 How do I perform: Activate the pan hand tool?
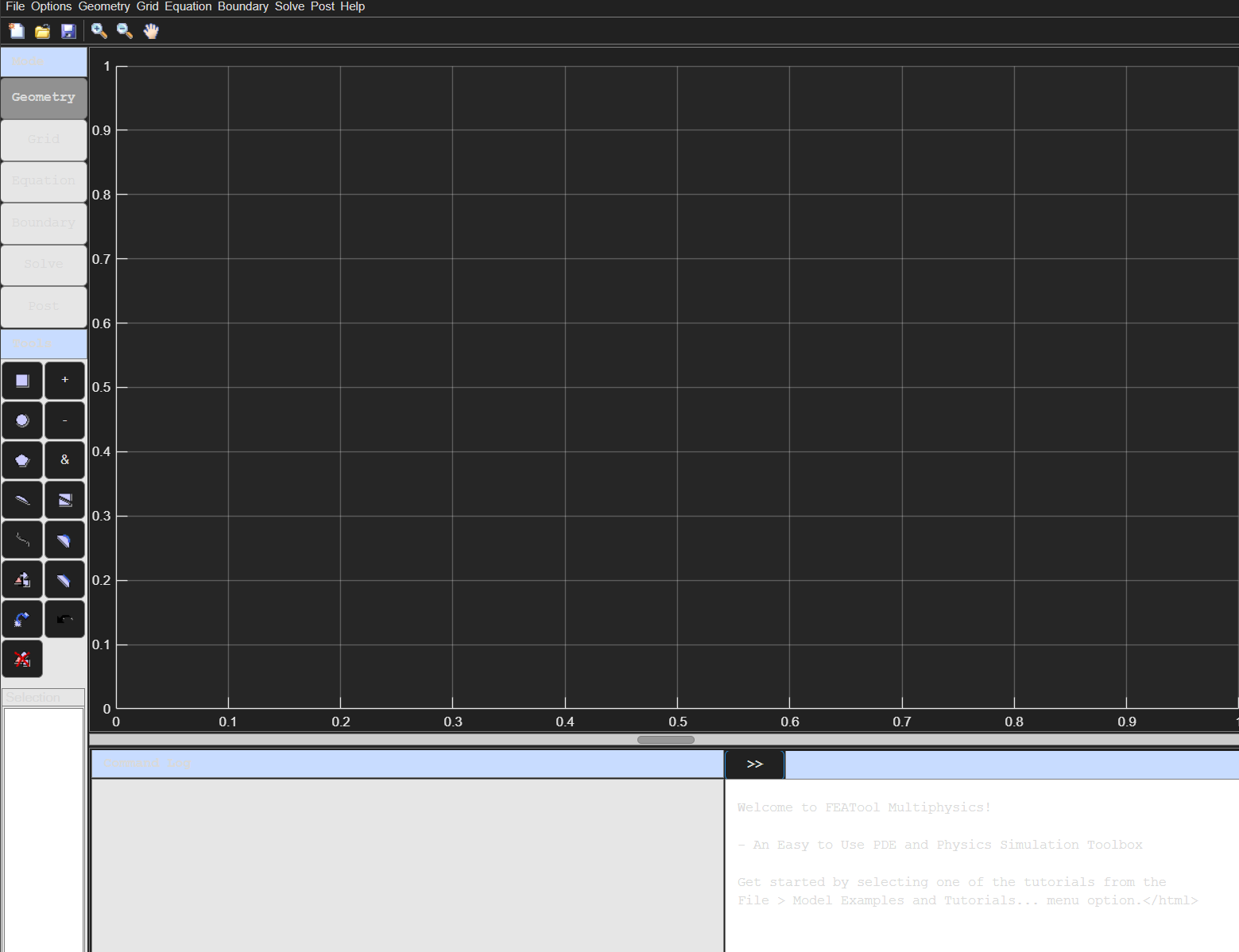click(151, 31)
